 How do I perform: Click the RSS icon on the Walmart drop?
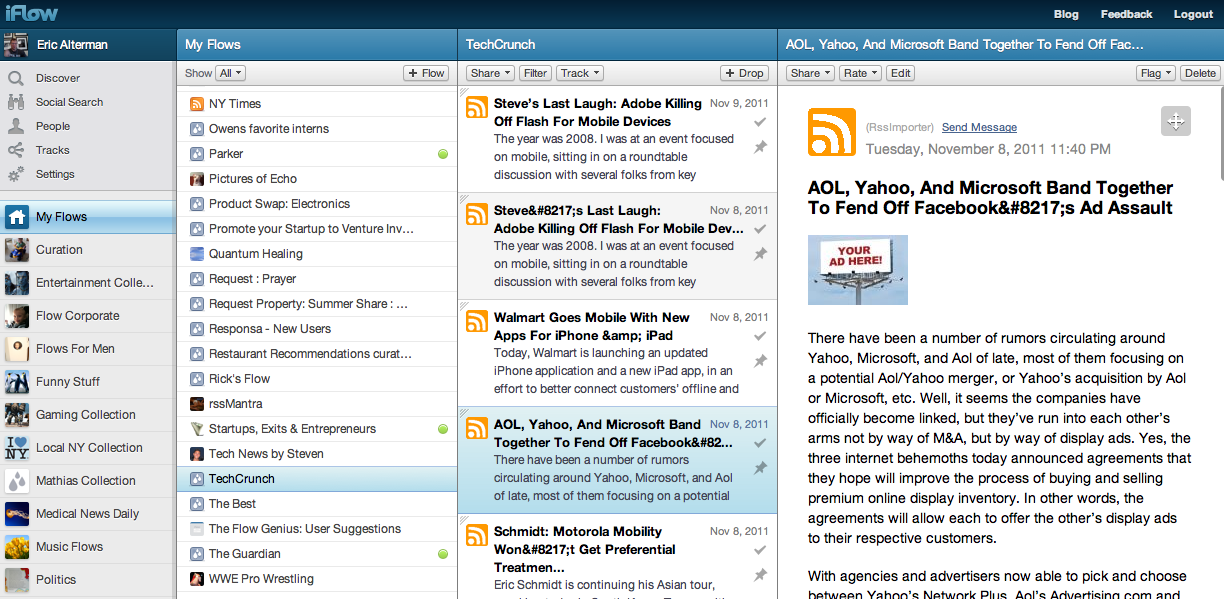point(477,322)
